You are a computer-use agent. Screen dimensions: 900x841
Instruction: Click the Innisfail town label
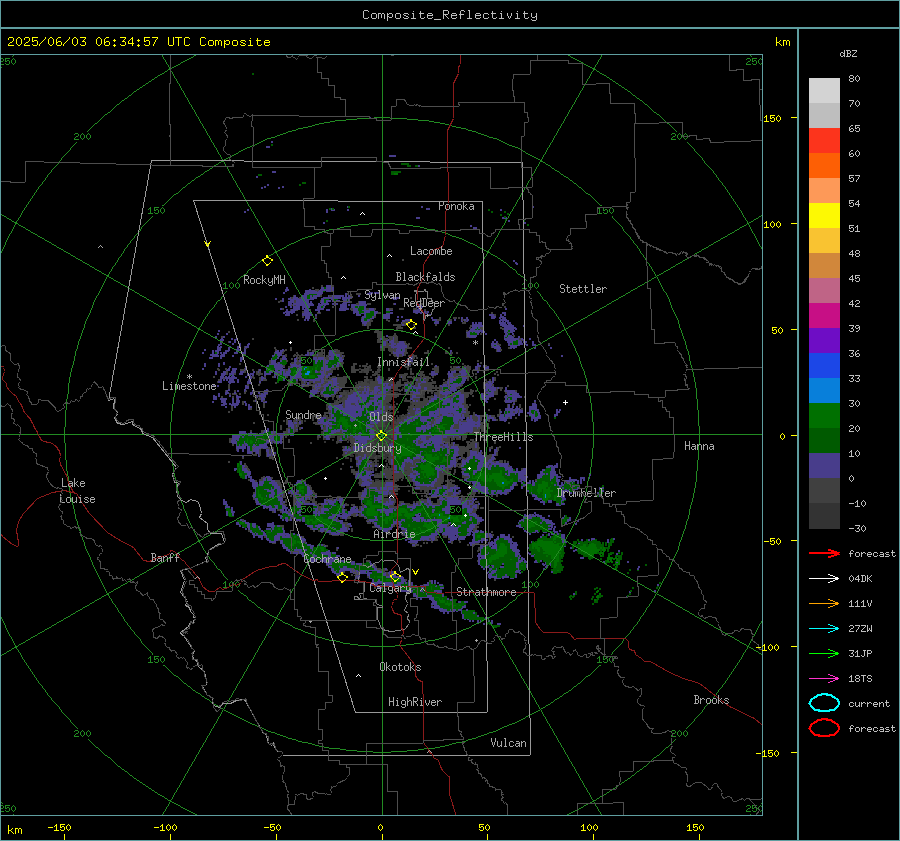(x=404, y=362)
